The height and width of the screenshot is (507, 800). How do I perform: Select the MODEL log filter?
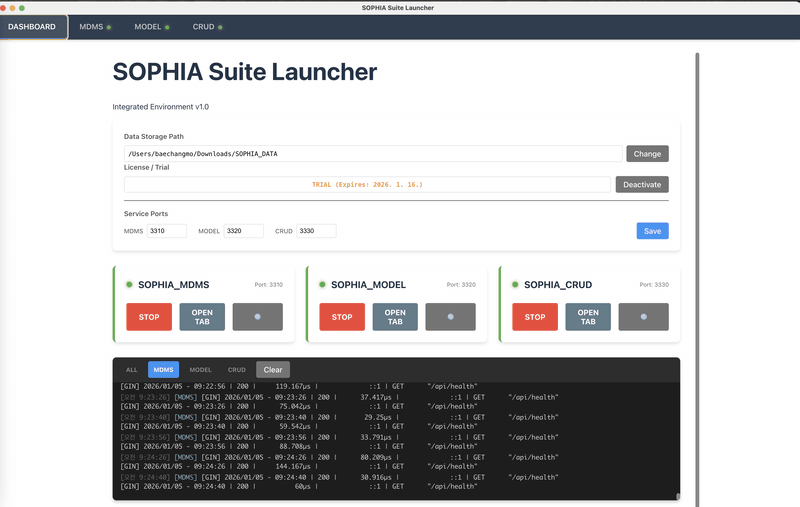click(x=200, y=370)
